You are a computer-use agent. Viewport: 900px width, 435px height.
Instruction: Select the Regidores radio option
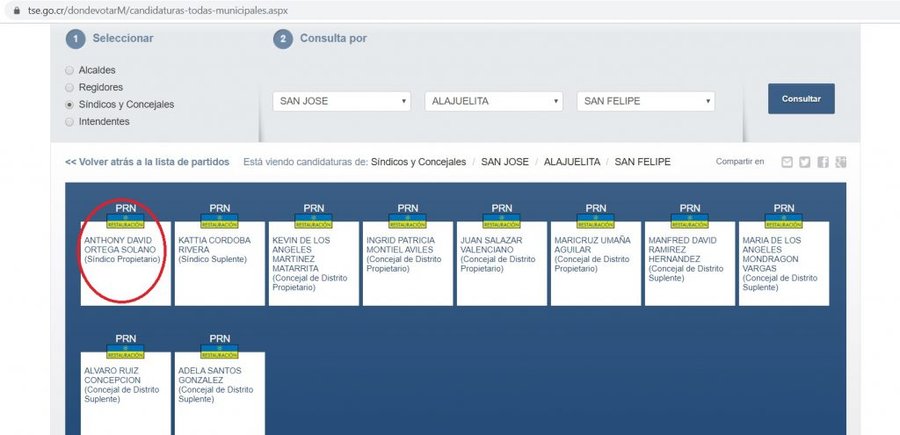coord(69,88)
